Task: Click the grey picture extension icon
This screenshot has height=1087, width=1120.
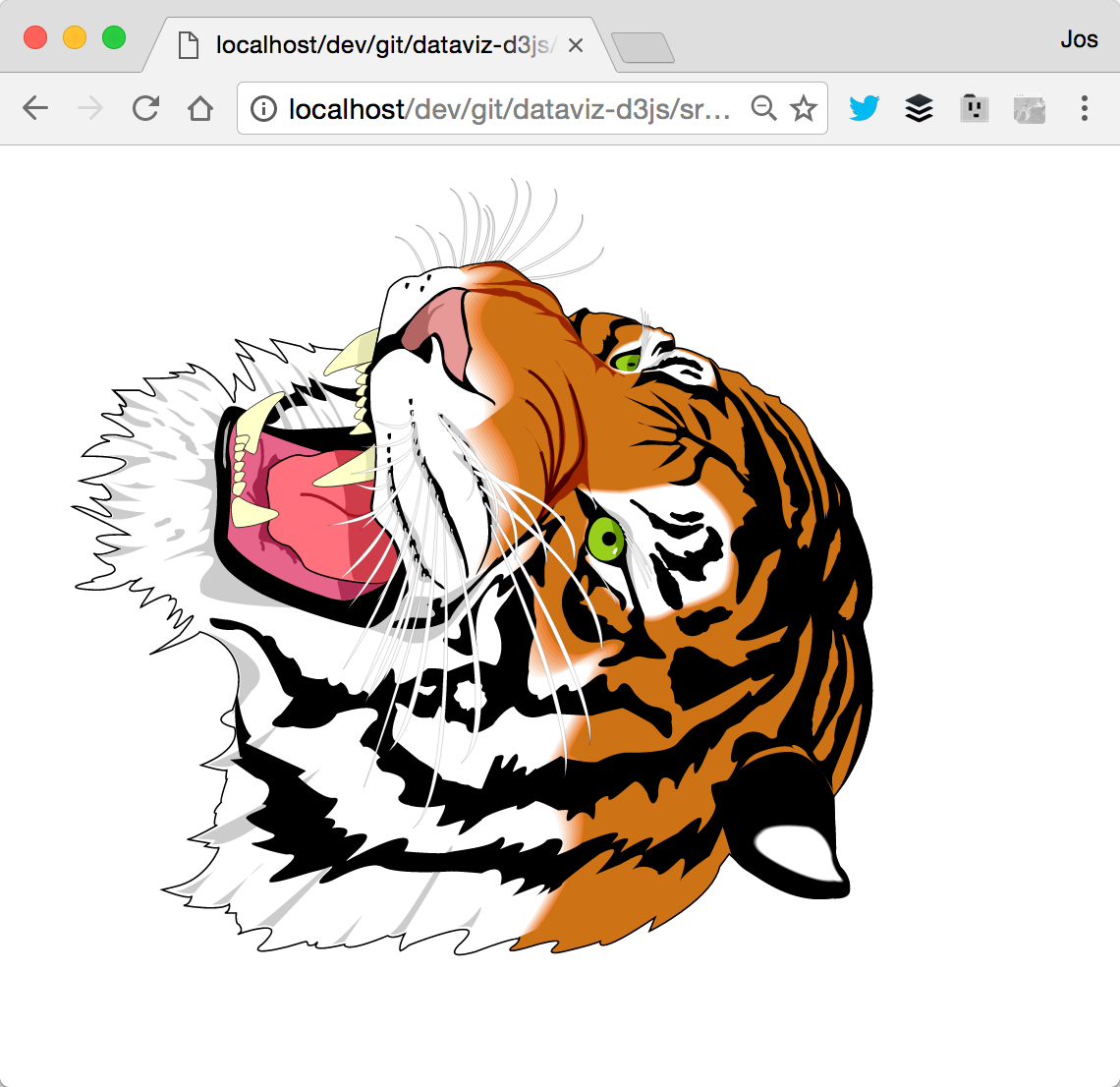Action: [x=1030, y=109]
